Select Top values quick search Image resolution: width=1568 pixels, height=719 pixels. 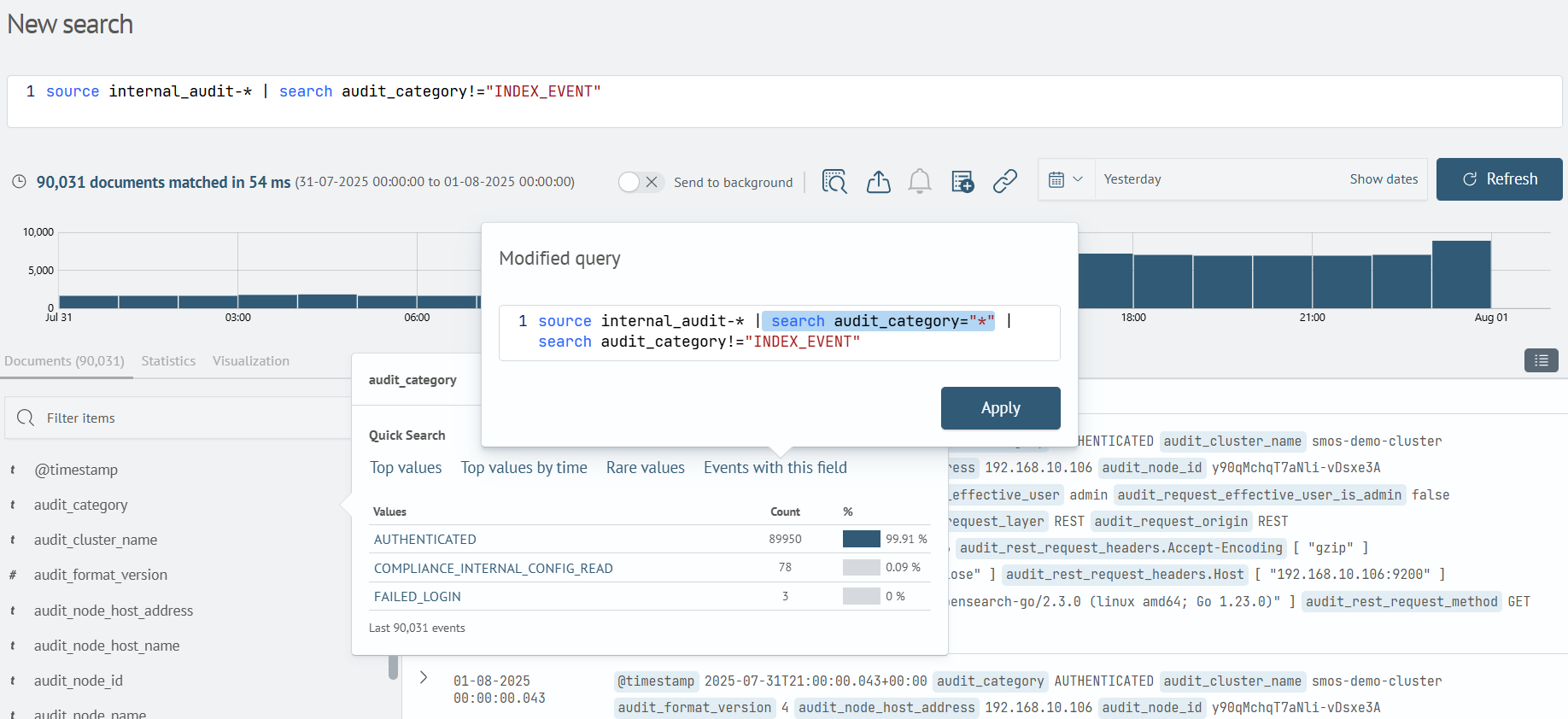click(406, 467)
